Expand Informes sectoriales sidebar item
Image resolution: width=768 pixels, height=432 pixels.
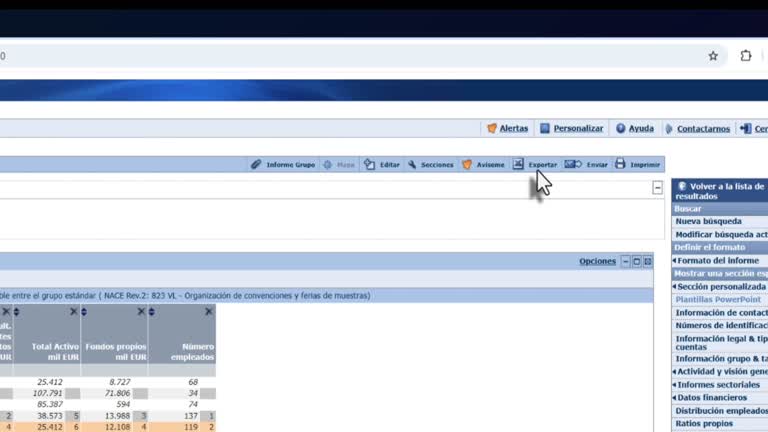tap(717, 385)
